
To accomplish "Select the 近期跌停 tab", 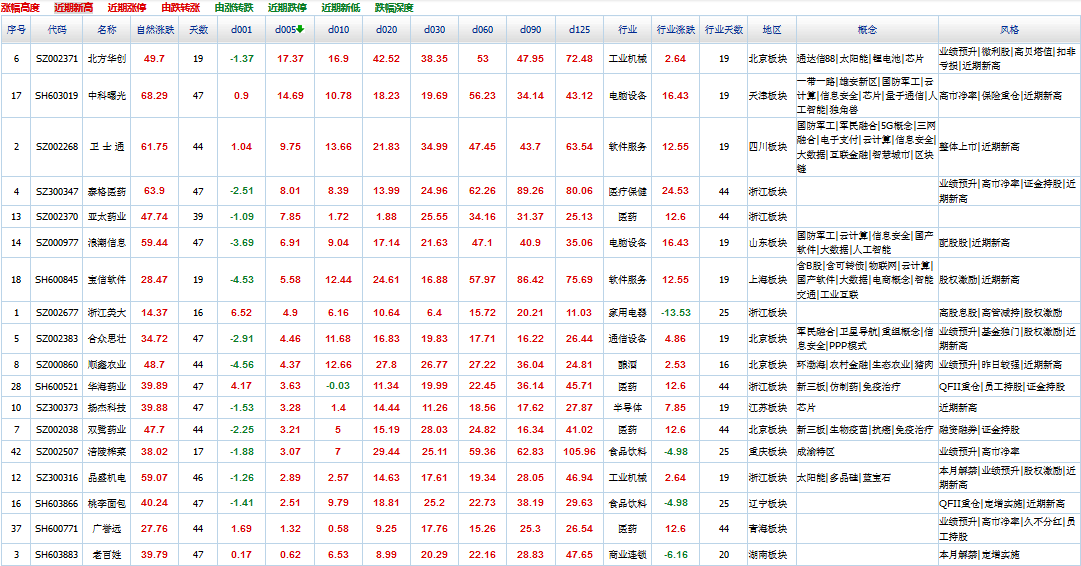I will [x=287, y=8].
